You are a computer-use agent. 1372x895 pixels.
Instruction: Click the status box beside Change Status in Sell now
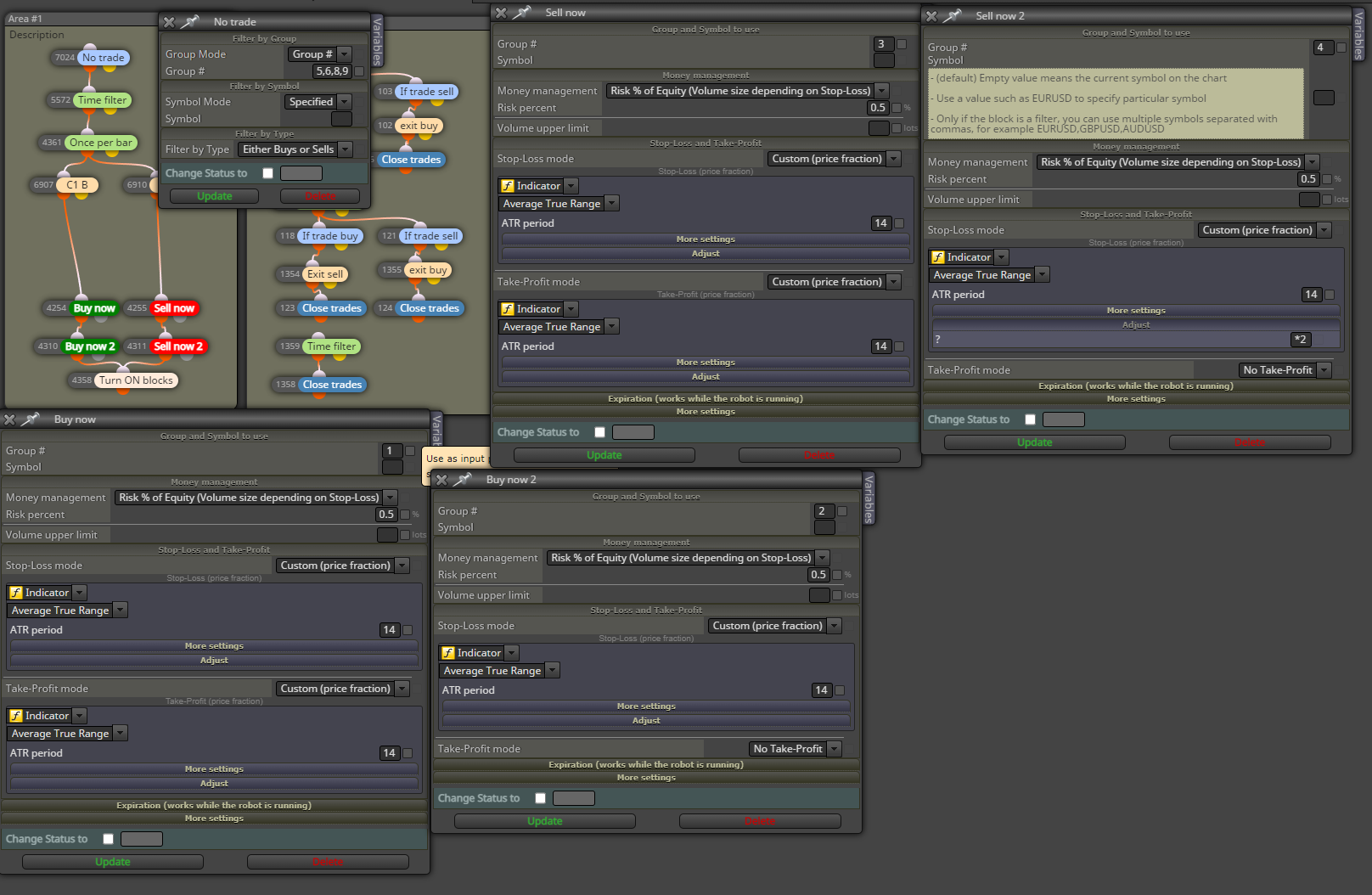tap(633, 432)
